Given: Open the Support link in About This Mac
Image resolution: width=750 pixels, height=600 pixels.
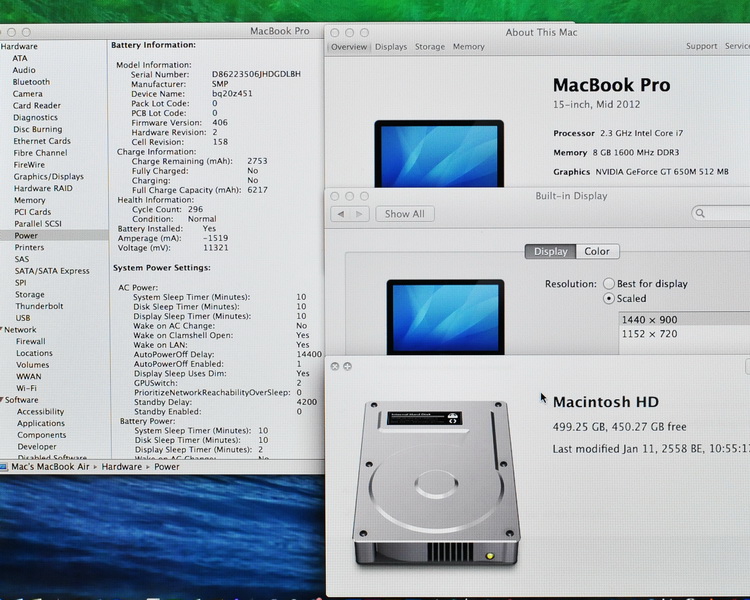Looking at the screenshot, I should 701,46.
